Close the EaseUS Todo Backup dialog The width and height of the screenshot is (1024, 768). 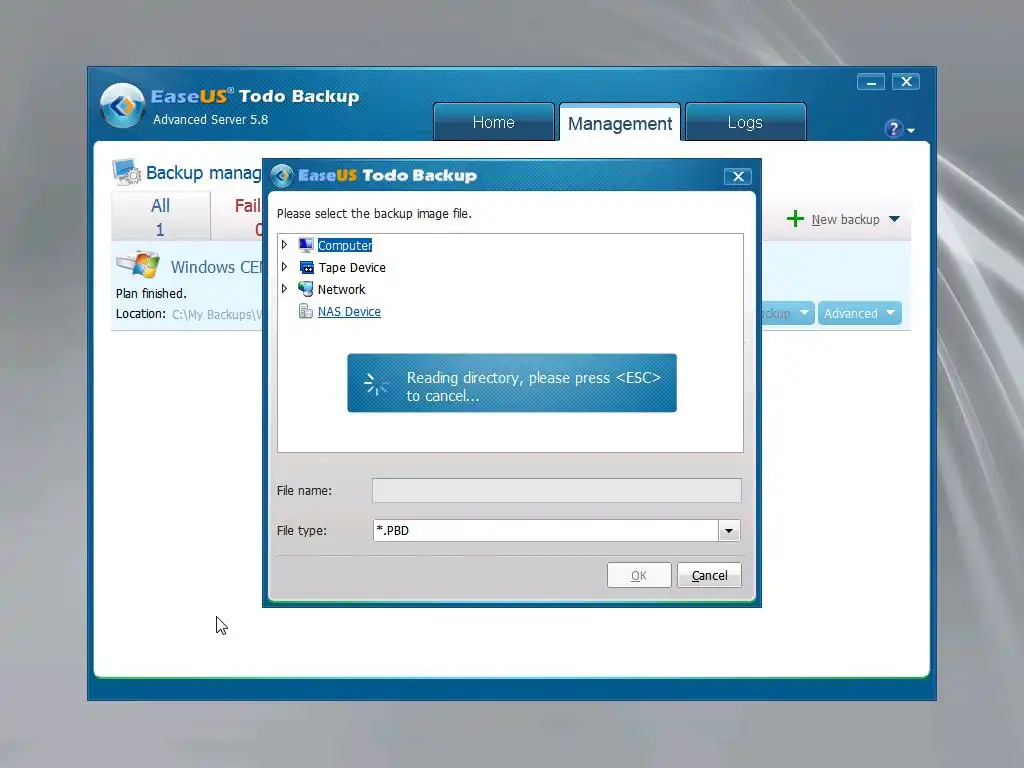738,176
